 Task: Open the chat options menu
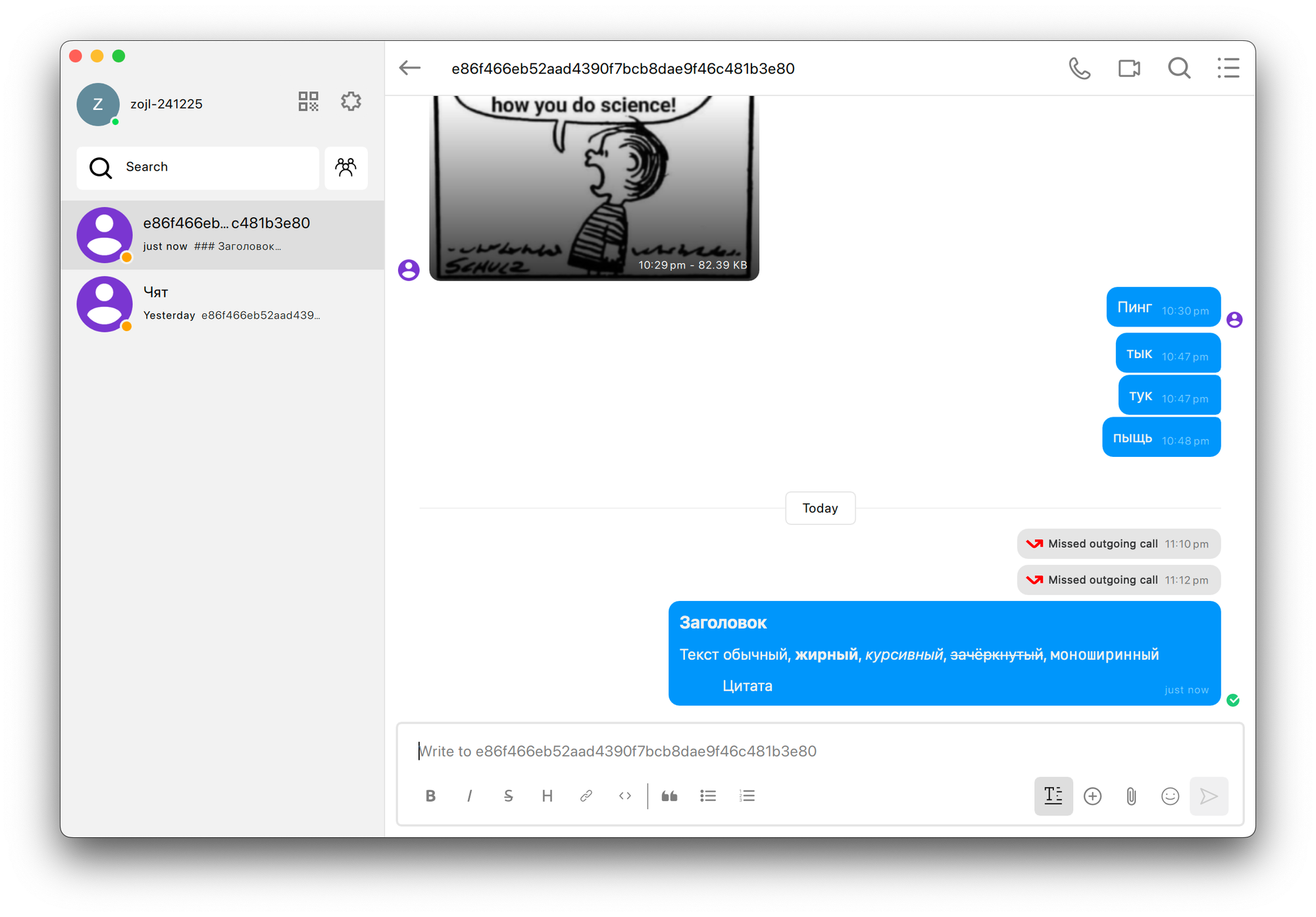[x=1228, y=68]
